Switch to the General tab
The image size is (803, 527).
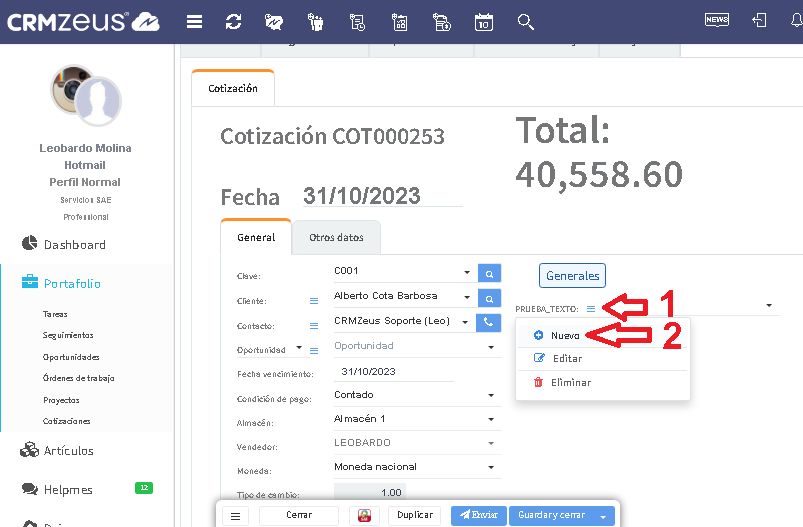tap(256, 237)
